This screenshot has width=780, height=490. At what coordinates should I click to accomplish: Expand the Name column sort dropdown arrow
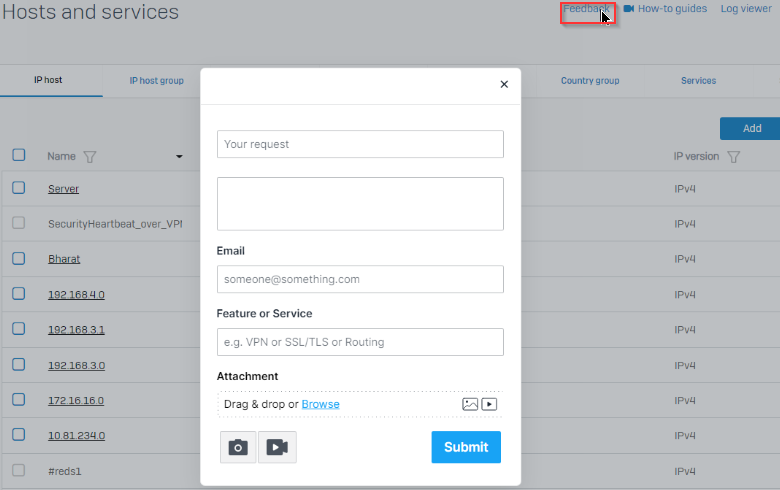179,157
